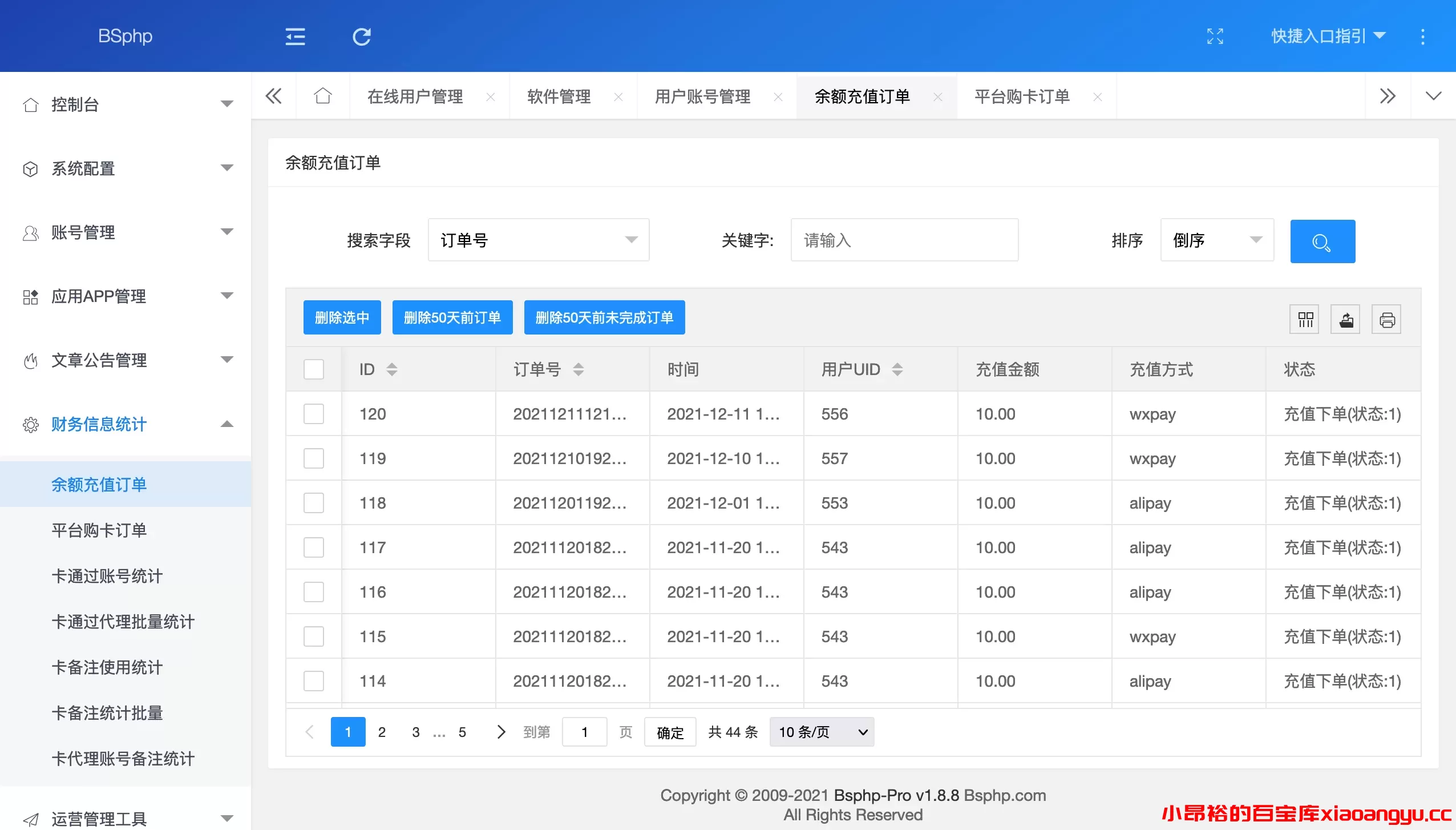1456x830 pixels.
Task: Tick the checkbox on row 120
Action: [314, 414]
